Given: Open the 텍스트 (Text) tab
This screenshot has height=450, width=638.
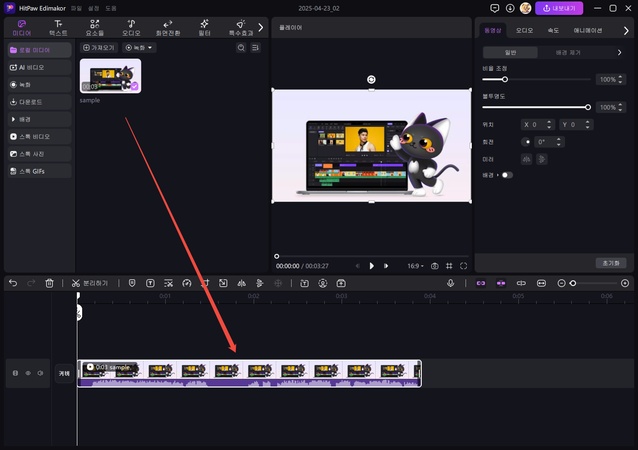Looking at the screenshot, I should [x=59, y=27].
